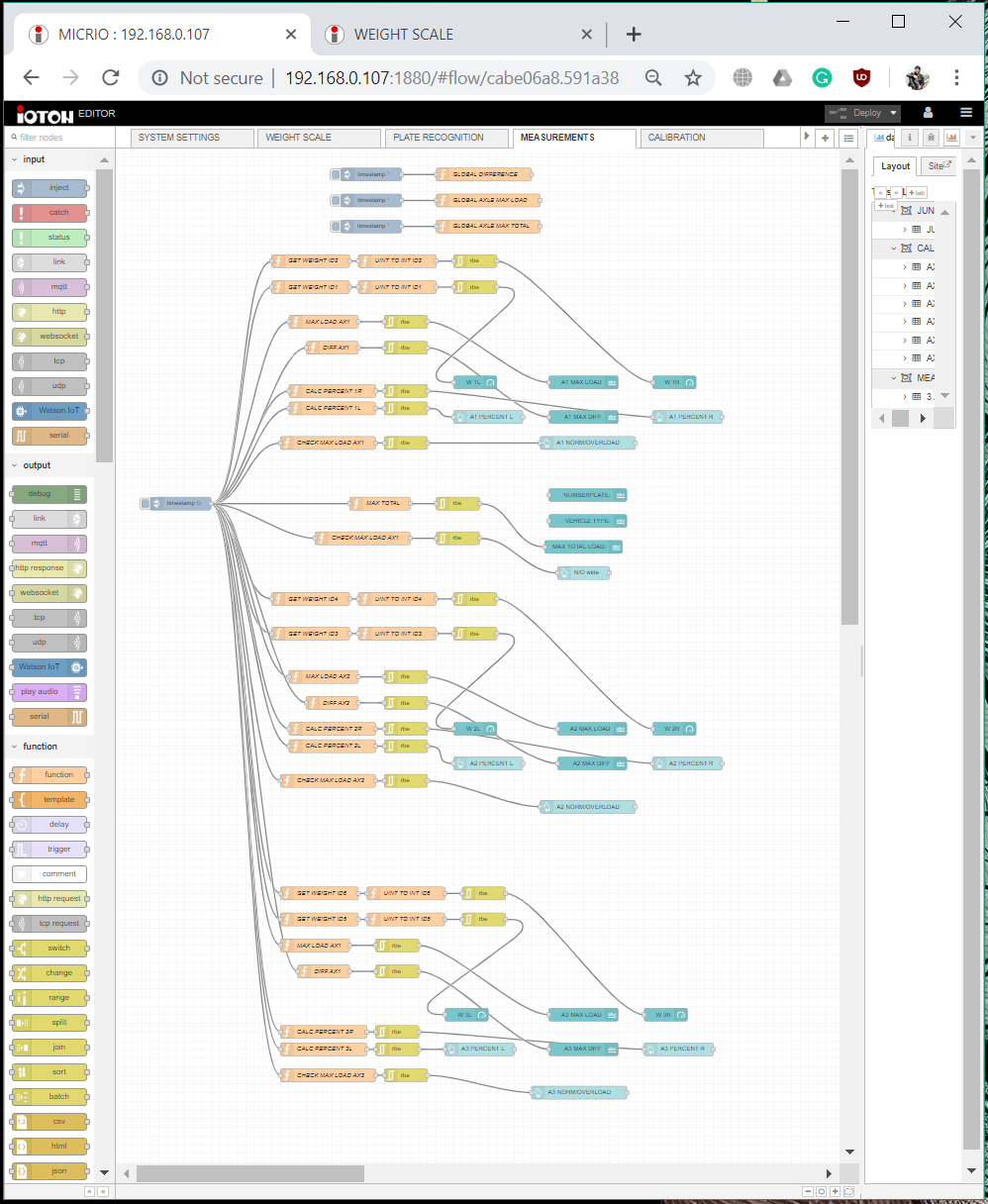The width and height of the screenshot is (988, 1204).
Task: Select the status node in the palette
Action: coord(49,238)
